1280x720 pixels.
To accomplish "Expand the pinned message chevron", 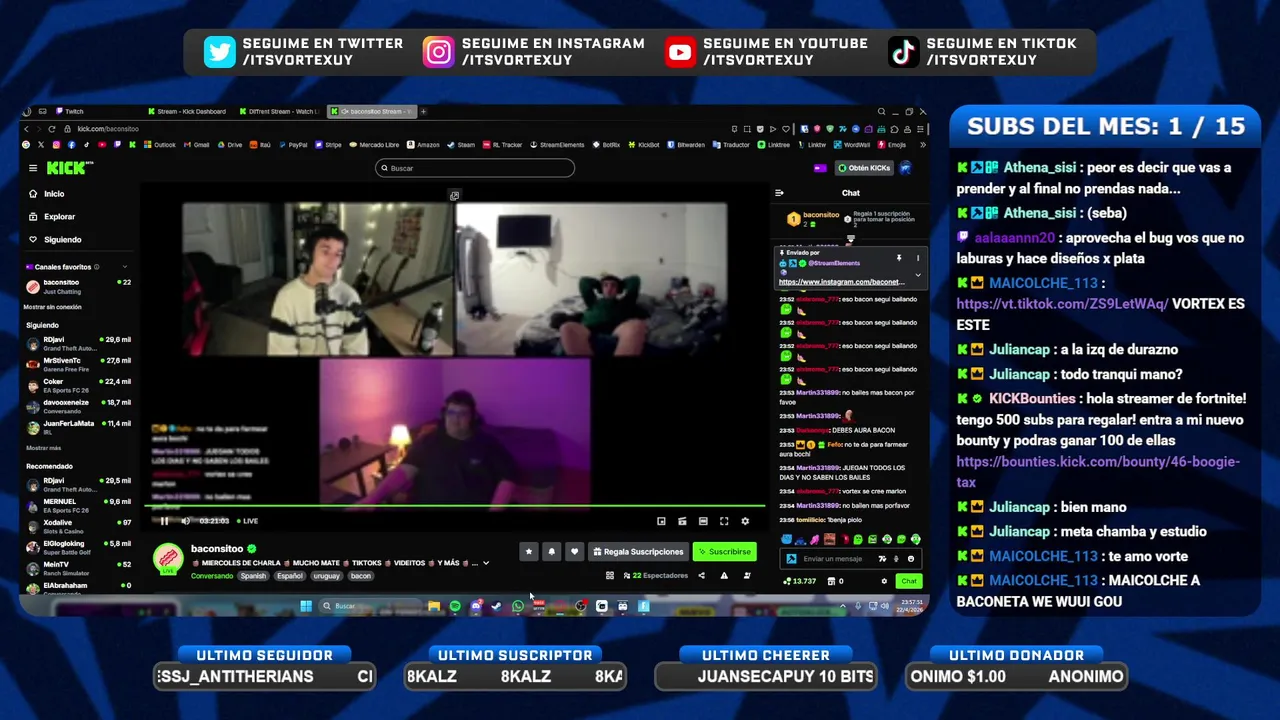I will [x=918, y=275].
